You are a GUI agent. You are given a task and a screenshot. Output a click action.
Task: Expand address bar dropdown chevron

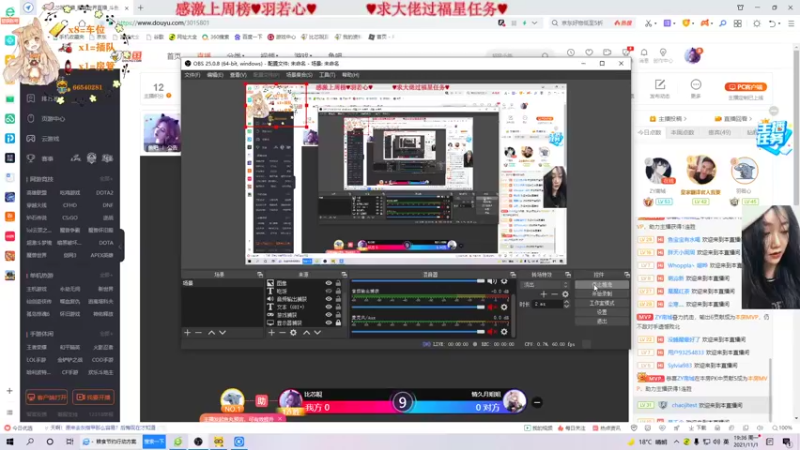(x=534, y=23)
